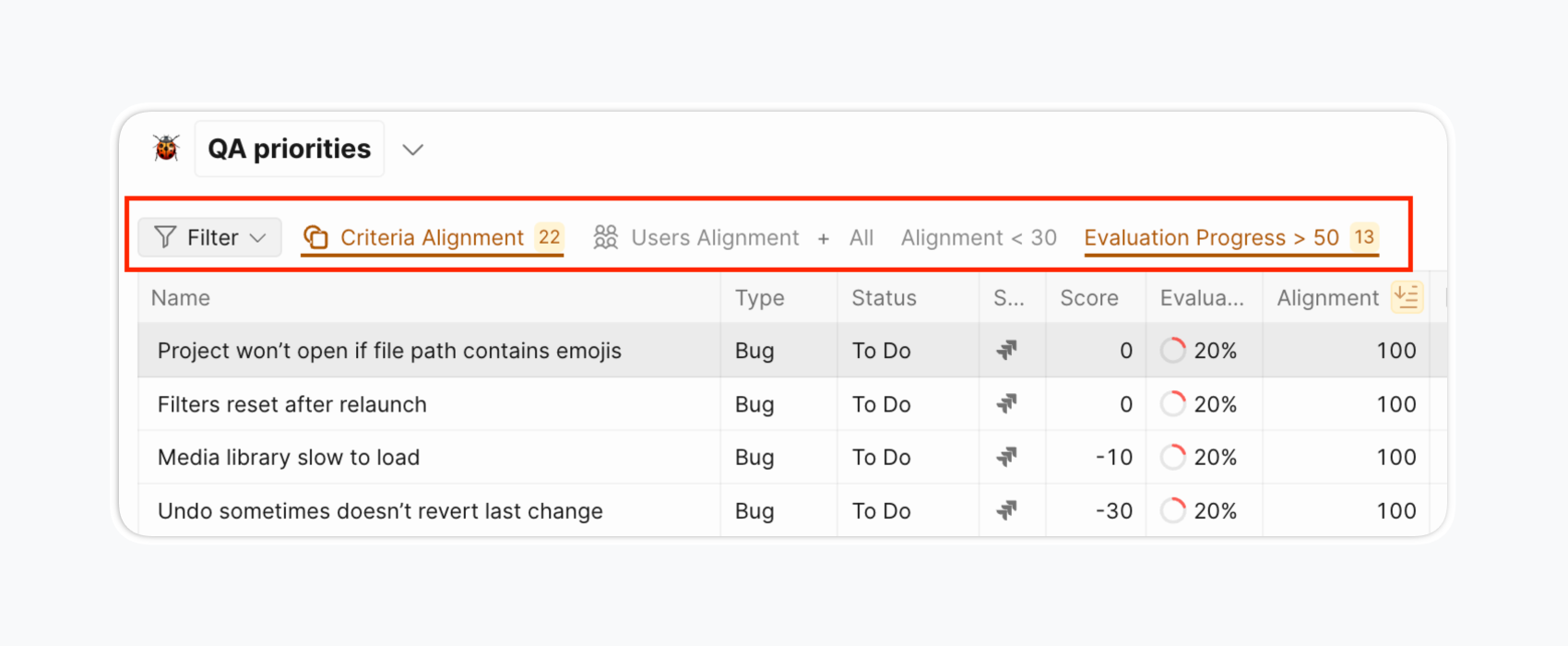Select the All filter view

(861, 238)
